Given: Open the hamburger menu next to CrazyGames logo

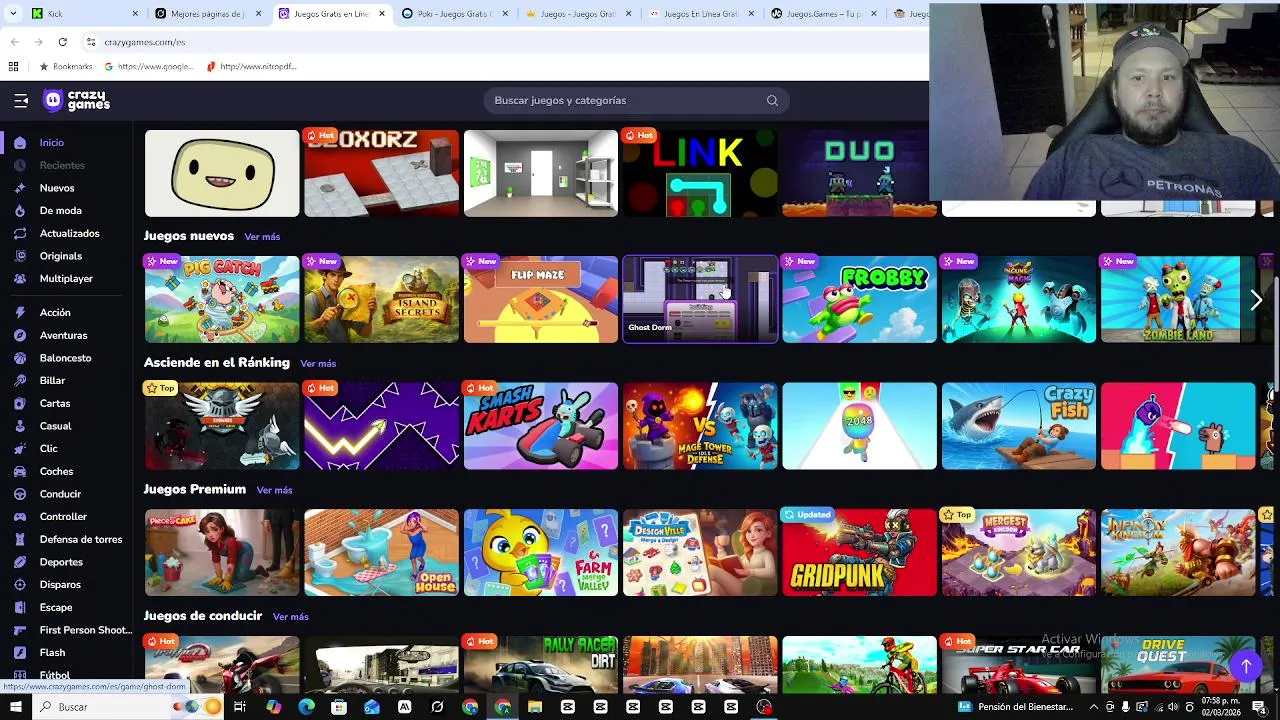Looking at the screenshot, I should coord(21,100).
